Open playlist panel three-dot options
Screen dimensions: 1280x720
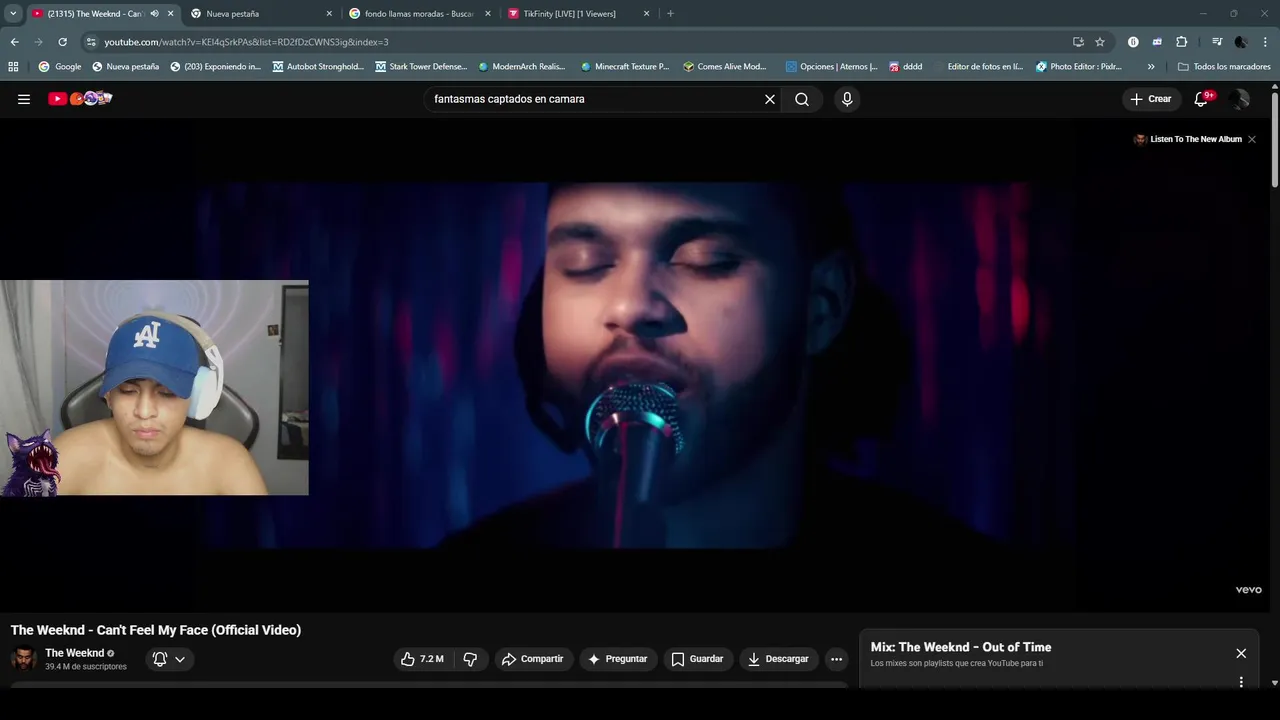pos(1241,682)
